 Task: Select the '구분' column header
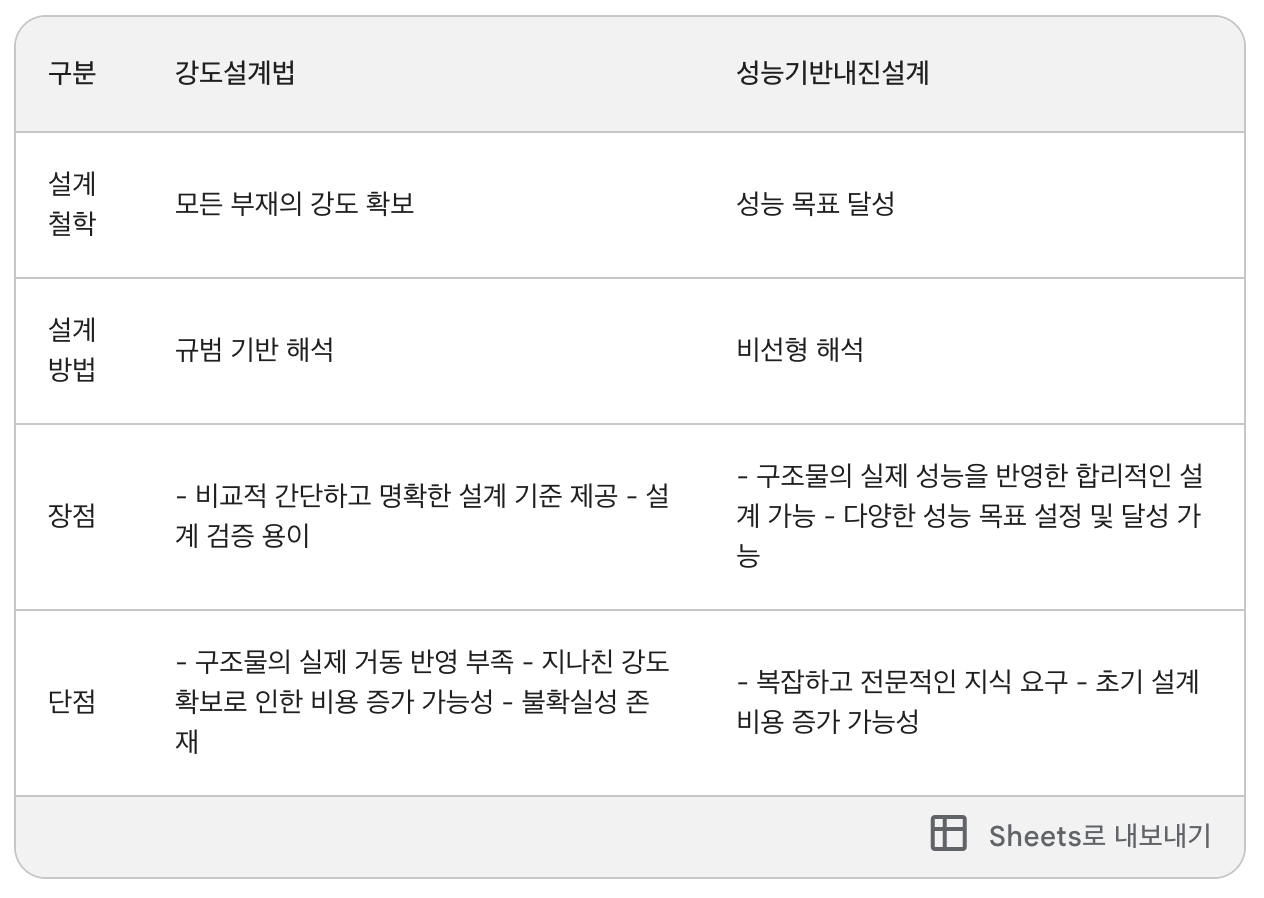[72, 73]
